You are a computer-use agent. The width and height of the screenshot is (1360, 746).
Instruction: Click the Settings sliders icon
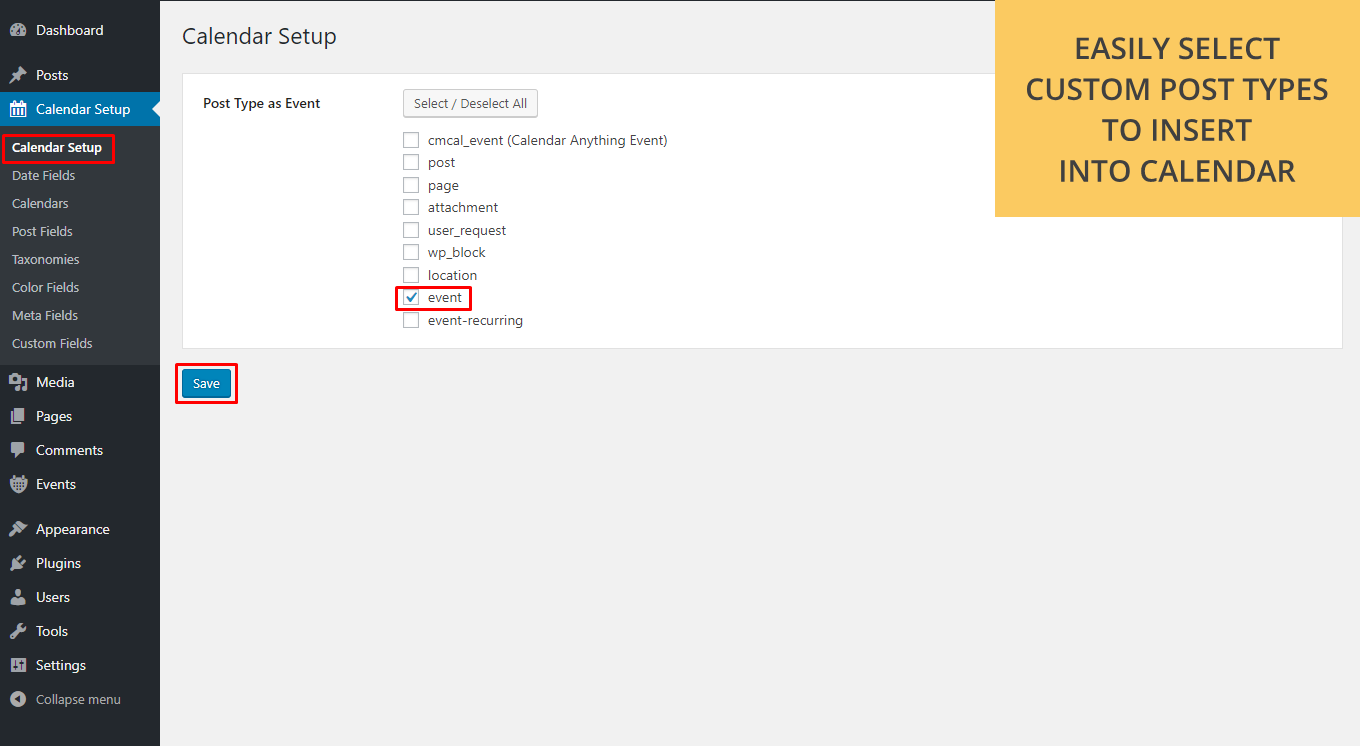point(18,665)
